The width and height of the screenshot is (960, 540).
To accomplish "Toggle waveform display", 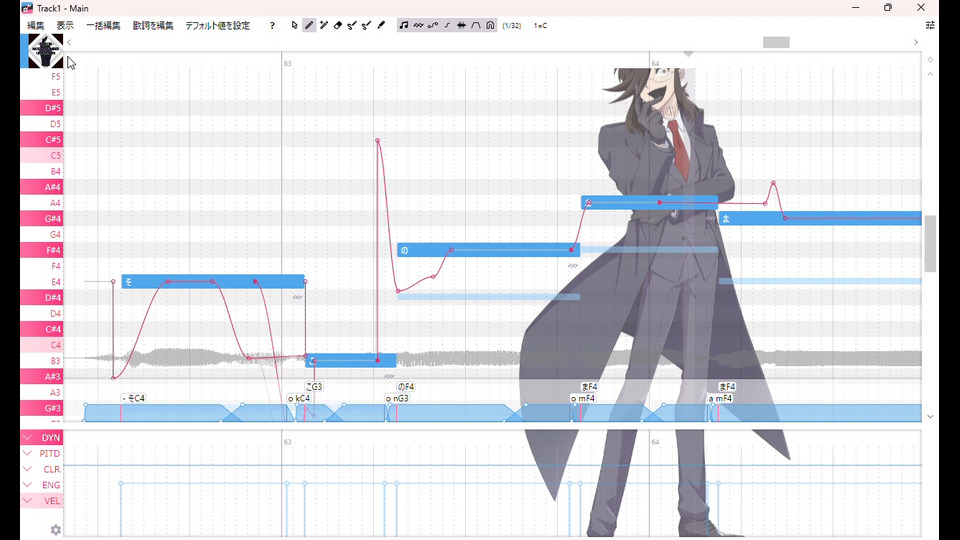I will [461, 25].
